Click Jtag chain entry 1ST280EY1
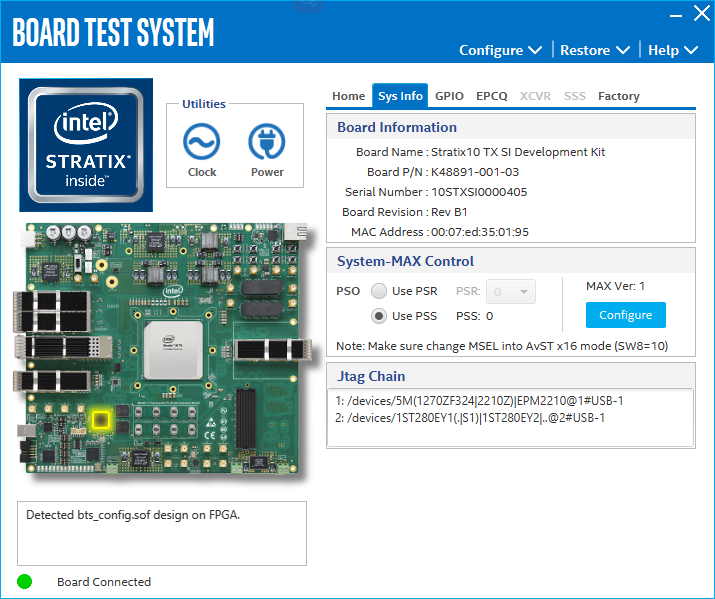This screenshot has width=715, height=599. pyautogui.click(x=470, y=418)
